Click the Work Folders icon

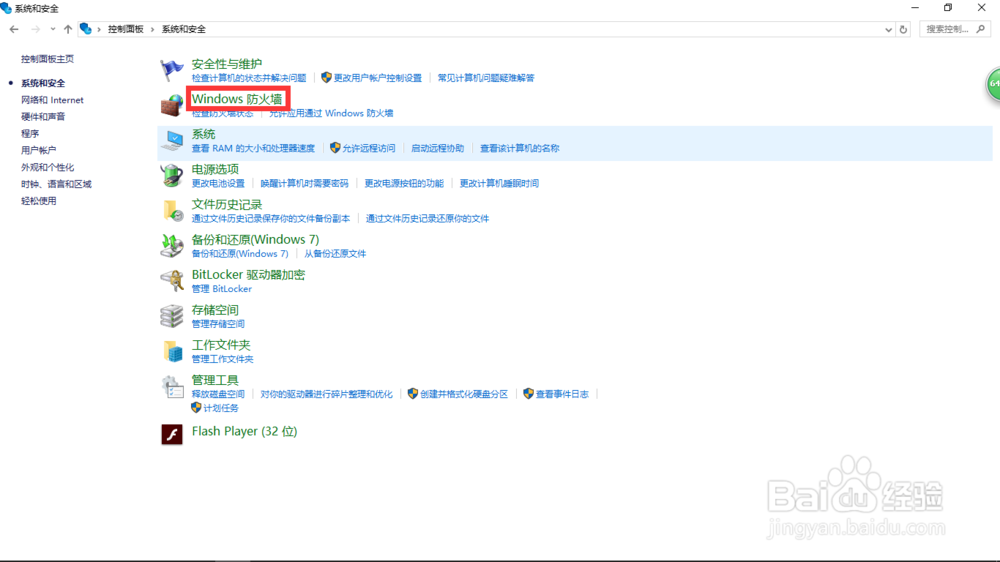click(x=172, y=351)
